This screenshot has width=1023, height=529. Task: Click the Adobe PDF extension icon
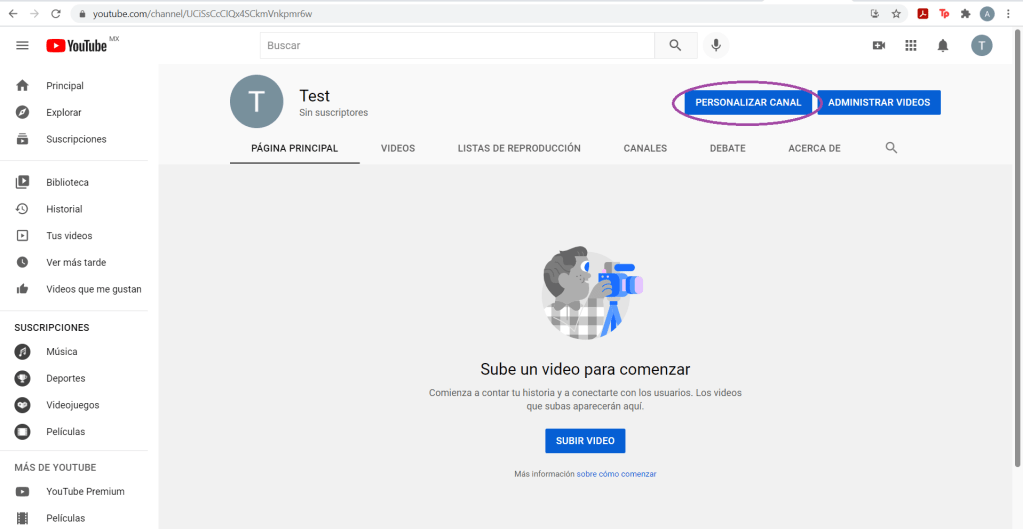pos(923,14)
